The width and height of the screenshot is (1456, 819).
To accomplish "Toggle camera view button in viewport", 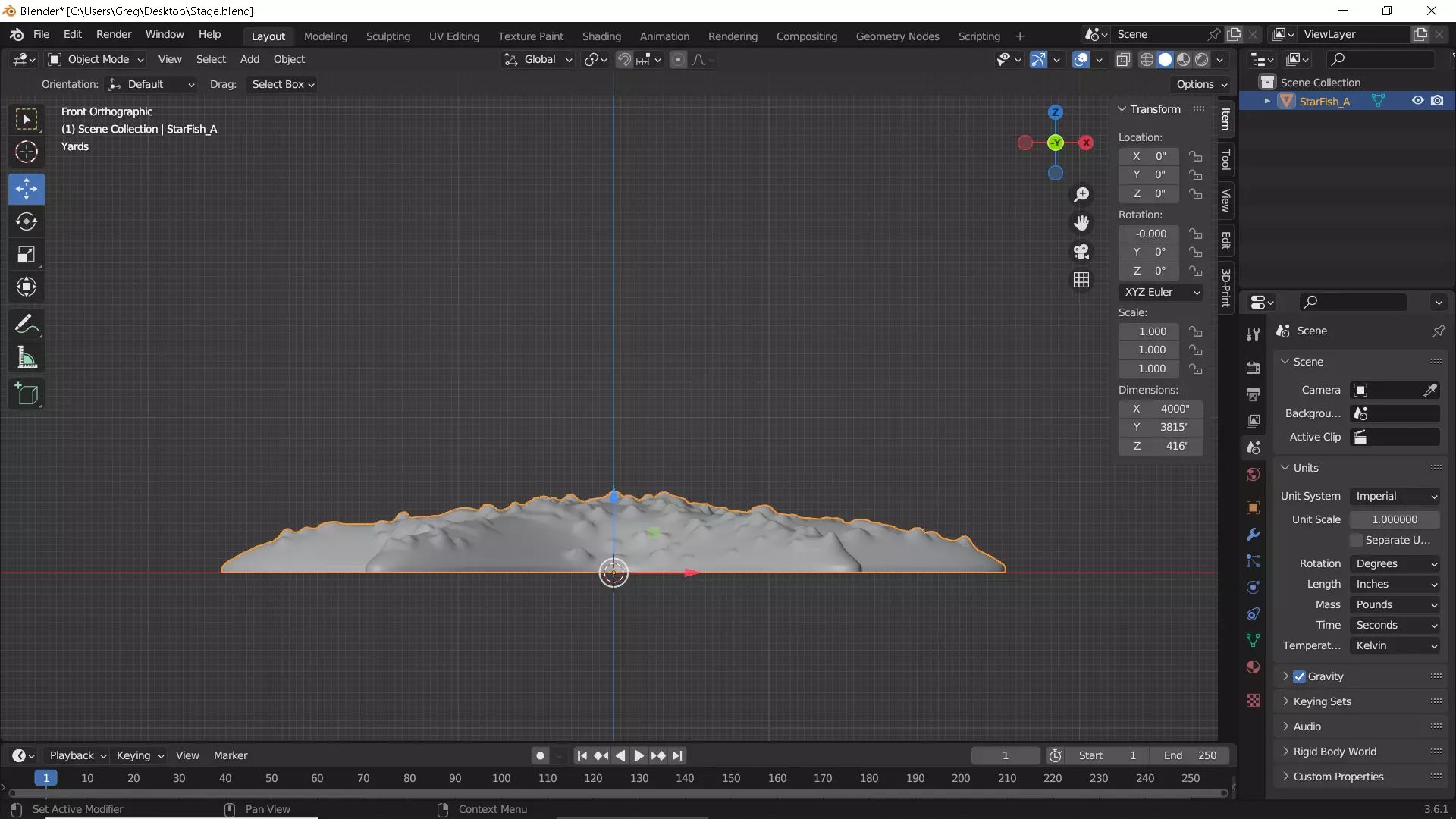I will 1081,252.
